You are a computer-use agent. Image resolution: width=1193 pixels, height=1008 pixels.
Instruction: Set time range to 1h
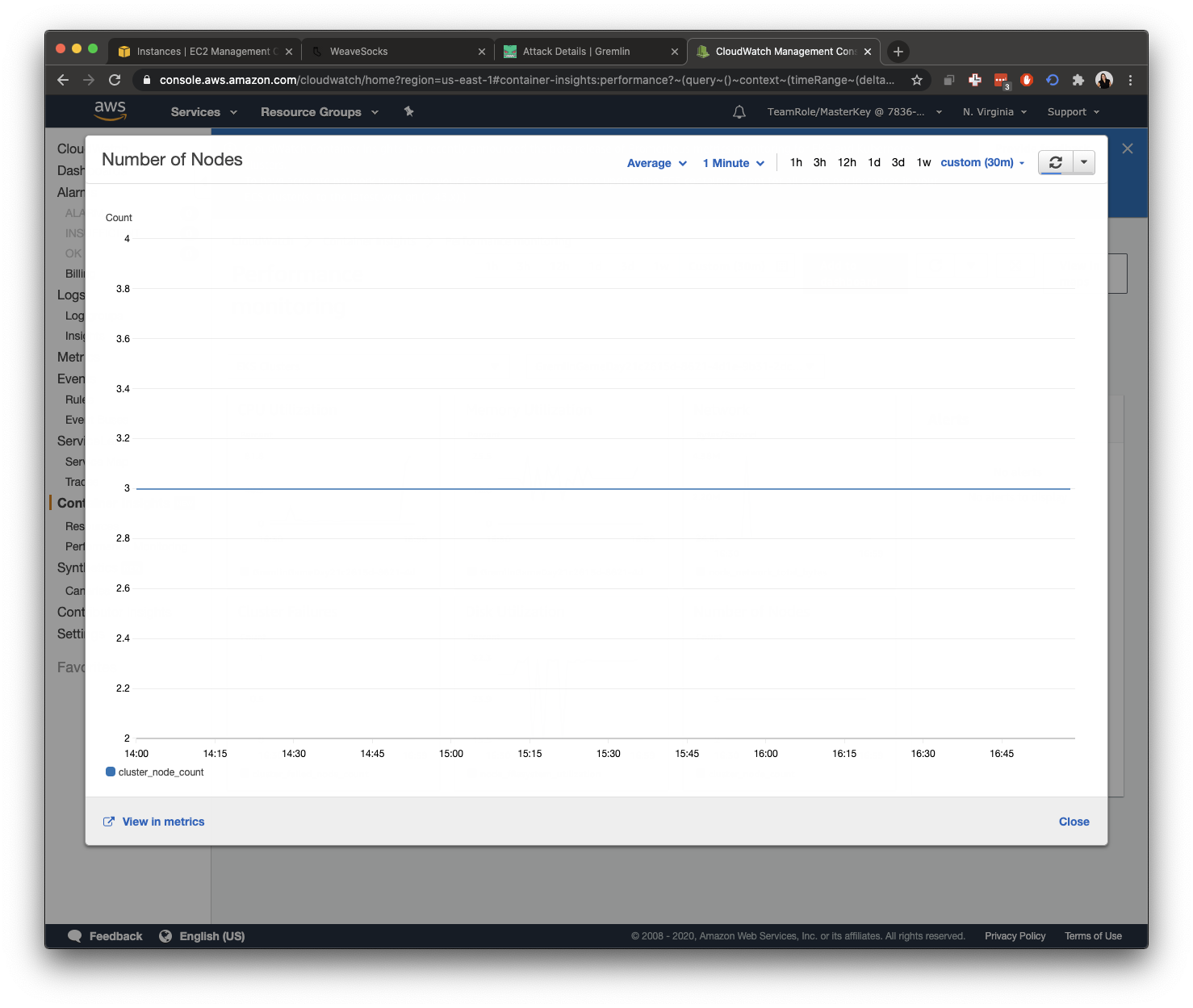[796, 162]
